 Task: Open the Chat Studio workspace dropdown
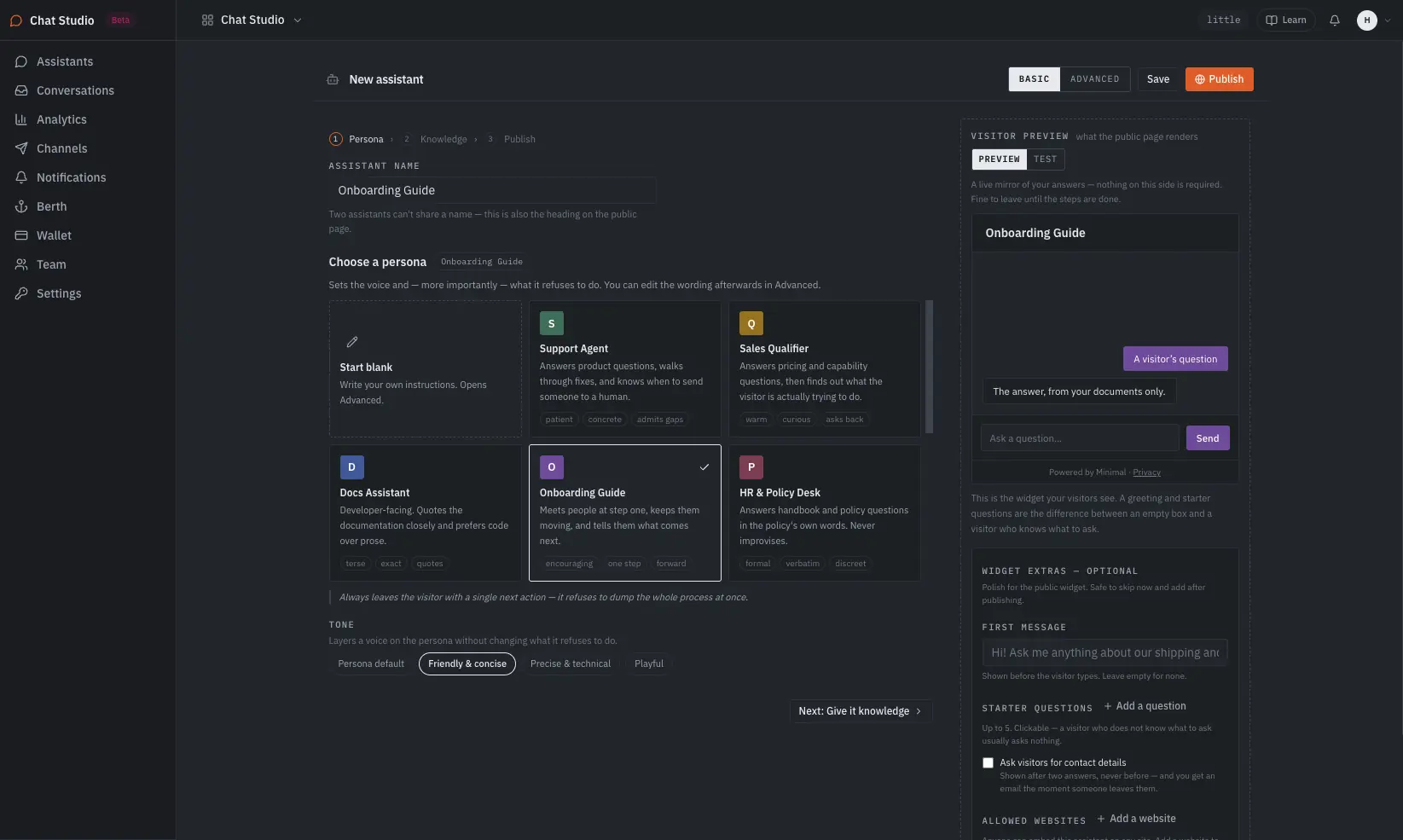tap(252, 20)
